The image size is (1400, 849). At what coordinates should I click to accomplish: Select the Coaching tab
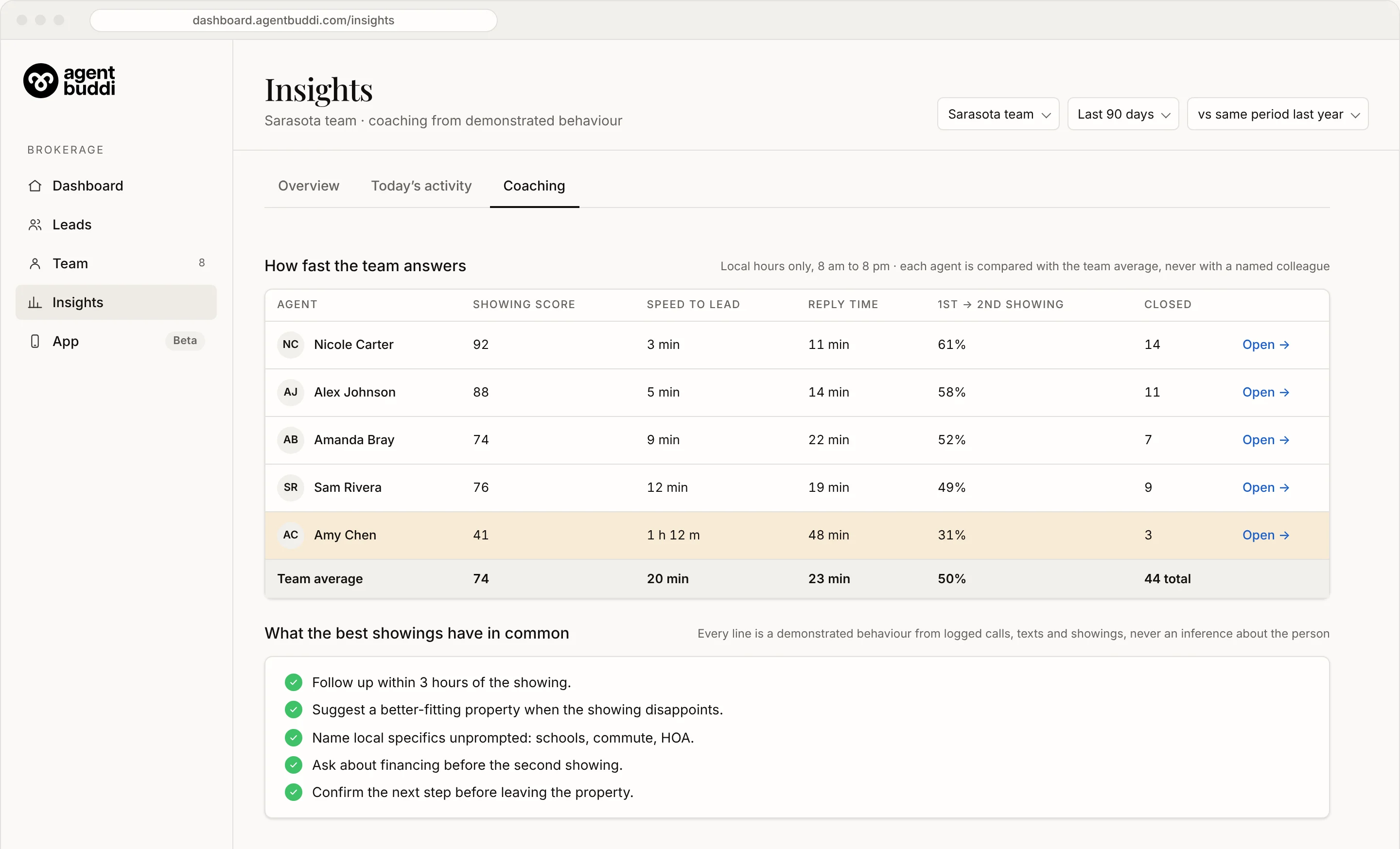click(x=534, y=186)
